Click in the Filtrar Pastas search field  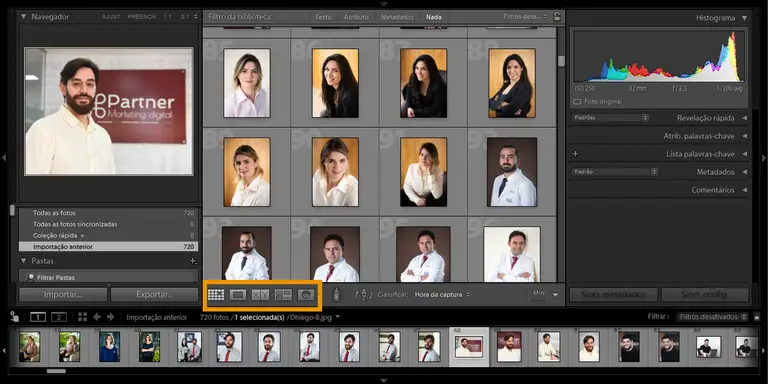coord(108,277)
